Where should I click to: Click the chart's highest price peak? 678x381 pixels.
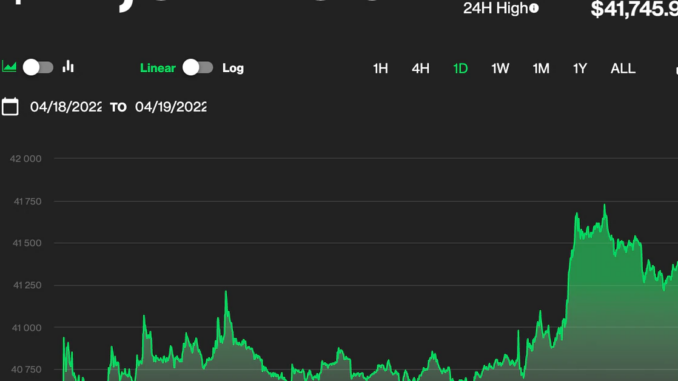(604, 205)
